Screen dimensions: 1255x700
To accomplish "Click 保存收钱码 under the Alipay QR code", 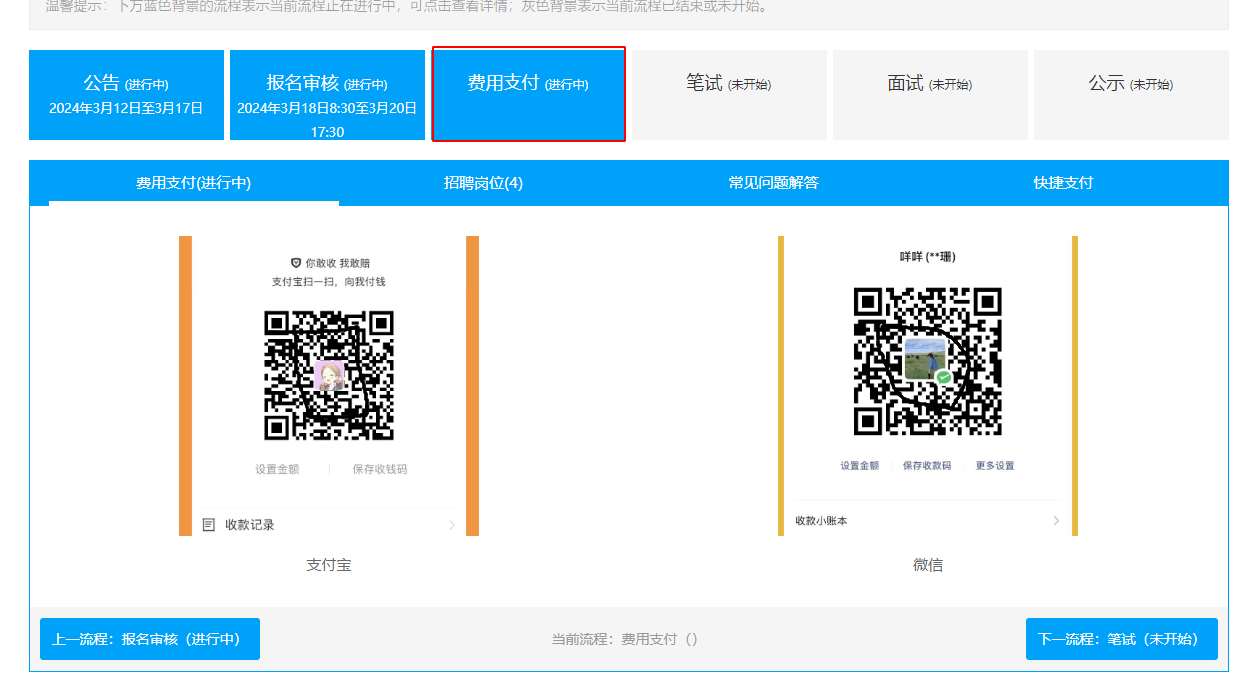I will pos(380,469).
